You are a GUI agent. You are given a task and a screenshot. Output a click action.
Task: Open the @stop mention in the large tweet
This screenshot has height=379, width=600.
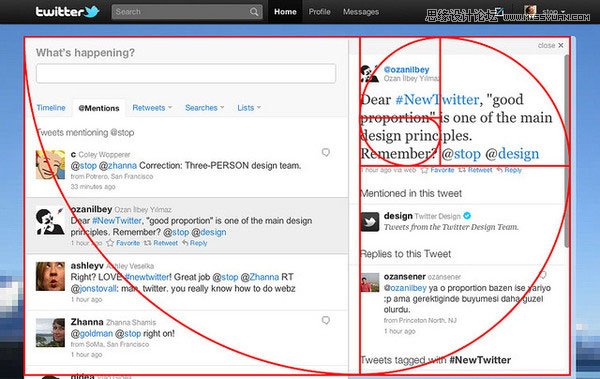461,154
